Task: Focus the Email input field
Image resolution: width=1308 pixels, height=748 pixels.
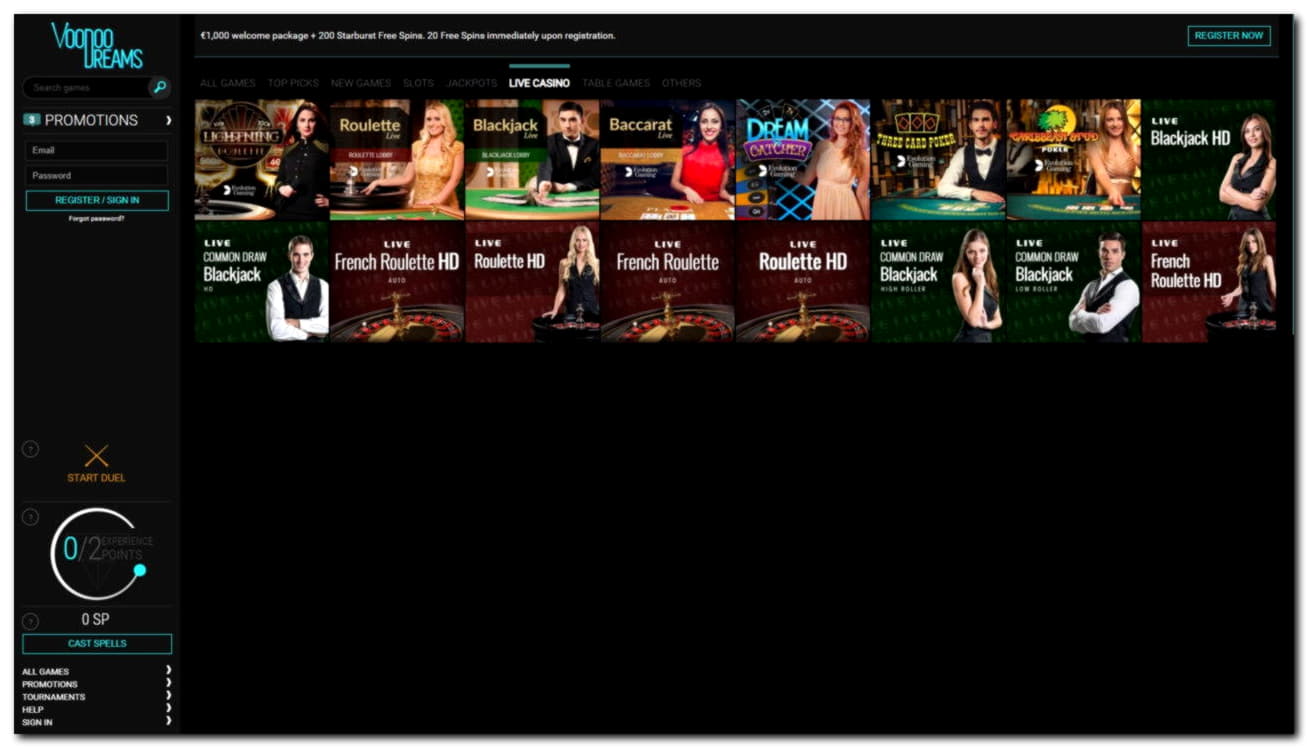Action: click(97, 151)
